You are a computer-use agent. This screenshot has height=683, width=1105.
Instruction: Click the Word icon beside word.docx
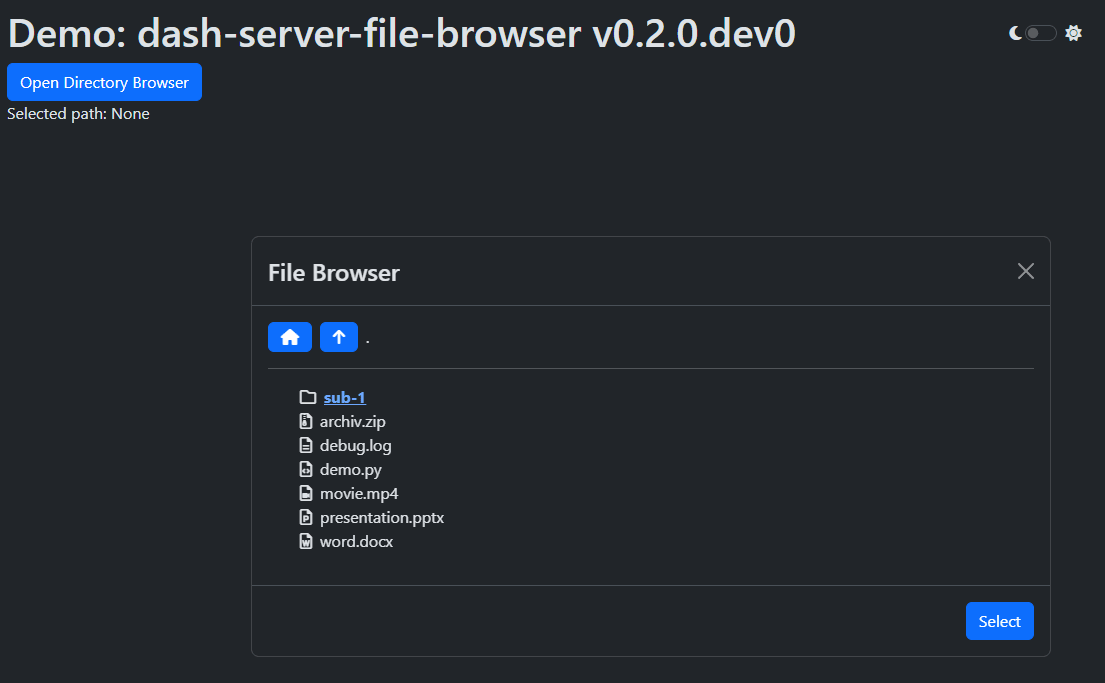click(306, 540)
